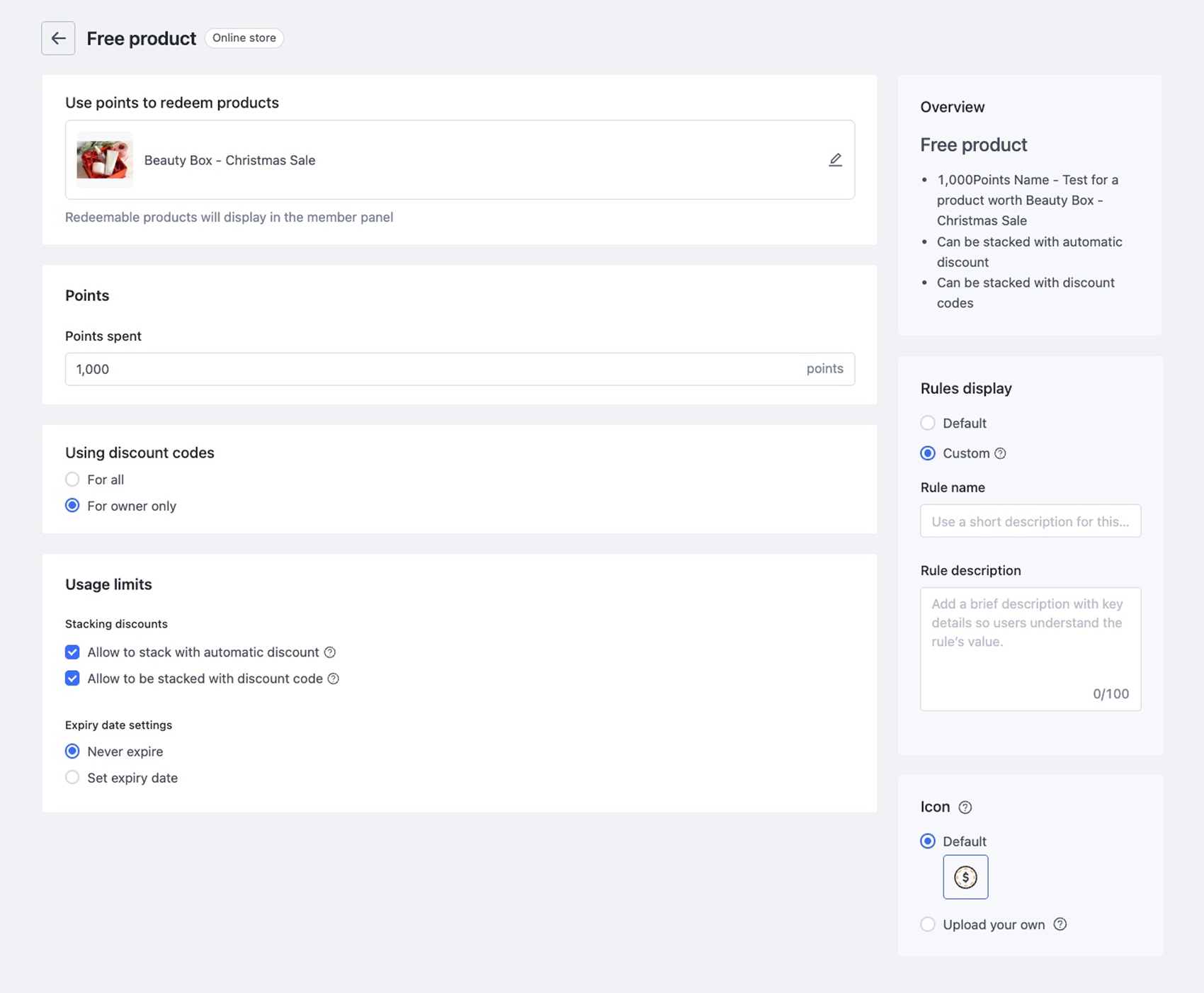Choose Upload your own icon option
The image size is (1204, 993).
coord(928,924)
